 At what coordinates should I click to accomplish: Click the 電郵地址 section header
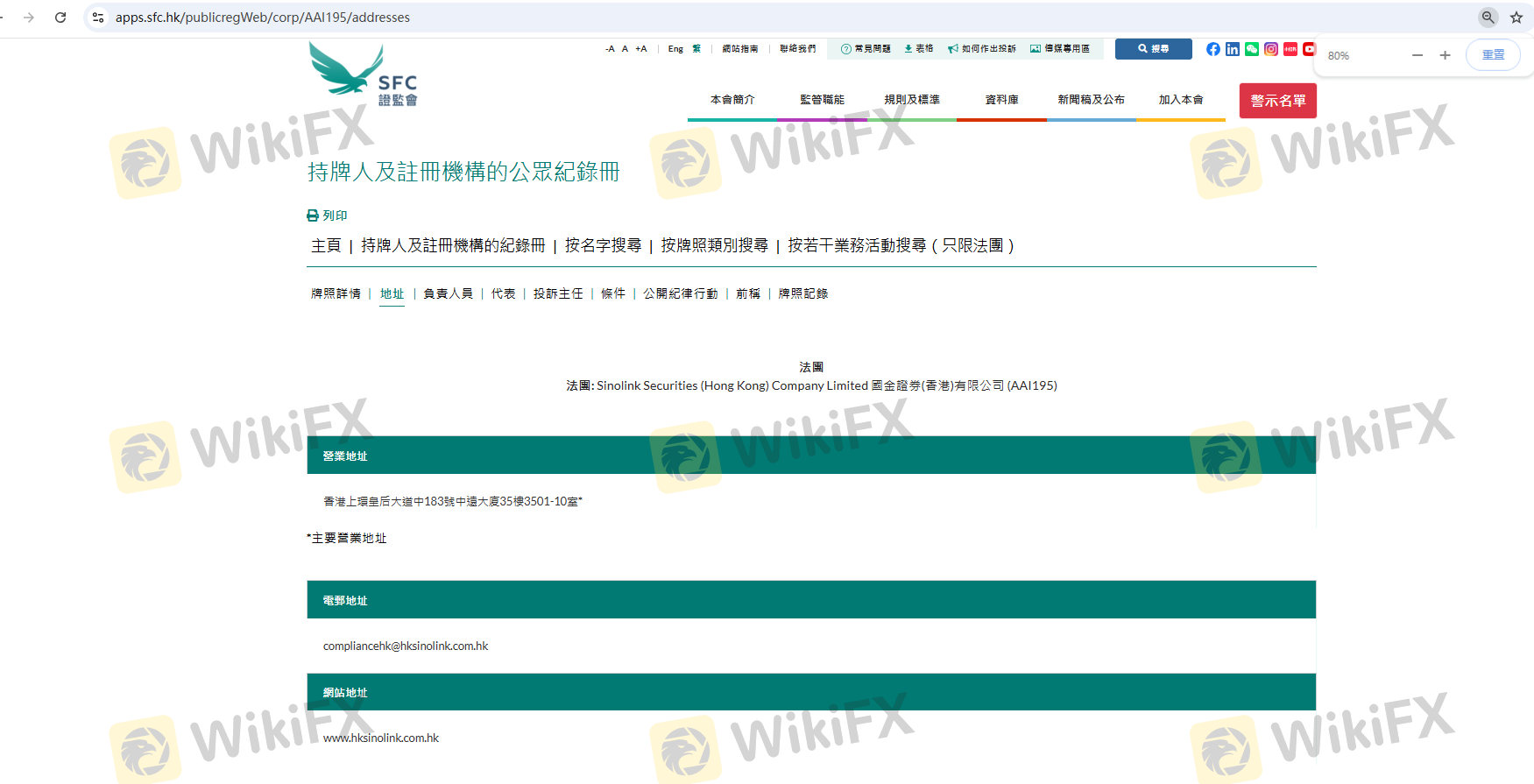point(811,600)
